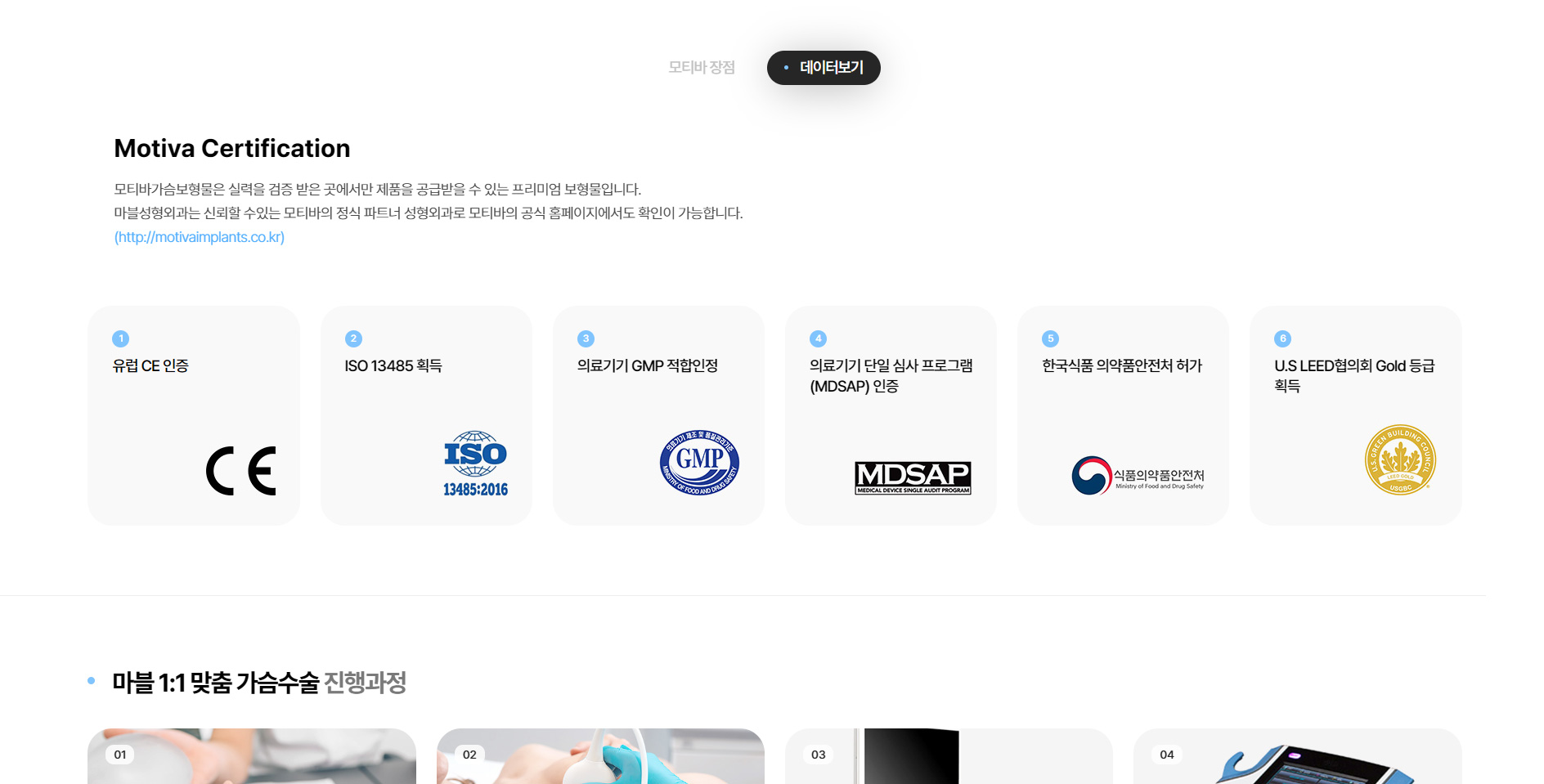Click the number 6 badge on LEED card
The height and width of the screenshot is (784, 1544).
[1282, 338]
